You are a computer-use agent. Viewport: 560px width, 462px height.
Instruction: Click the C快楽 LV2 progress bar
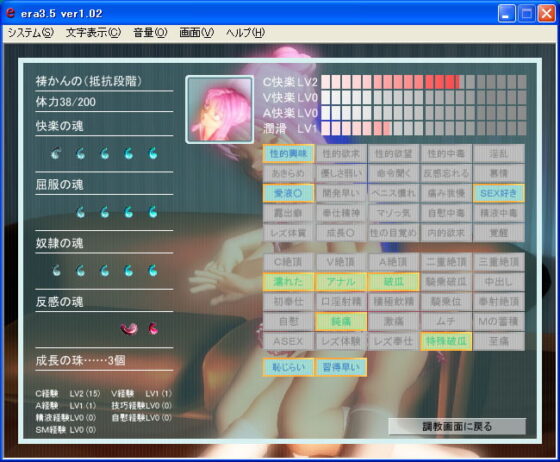click(x=424, y=82)
